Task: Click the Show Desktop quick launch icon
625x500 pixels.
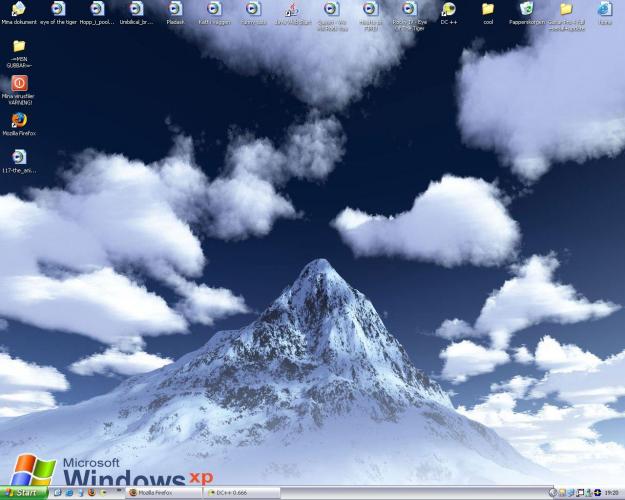Action: [x=57, y=493]
